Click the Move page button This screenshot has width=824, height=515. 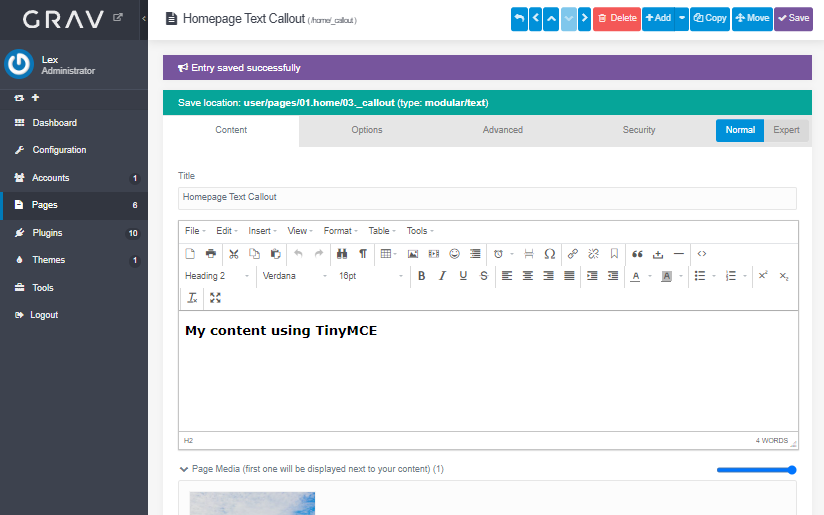tap(752, 18)
